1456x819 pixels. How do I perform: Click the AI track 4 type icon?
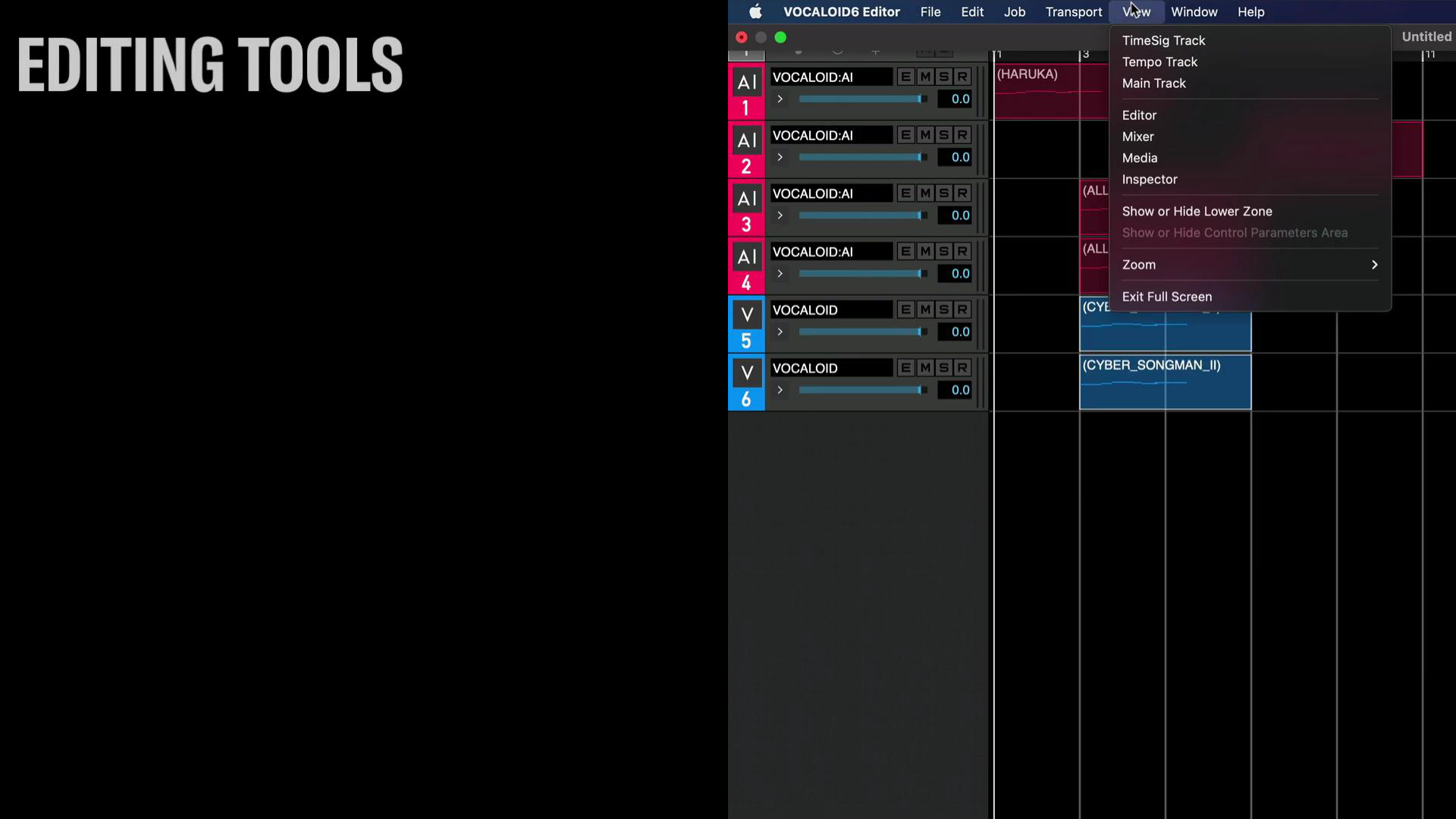pyautogui.click(x=746, y=256)
